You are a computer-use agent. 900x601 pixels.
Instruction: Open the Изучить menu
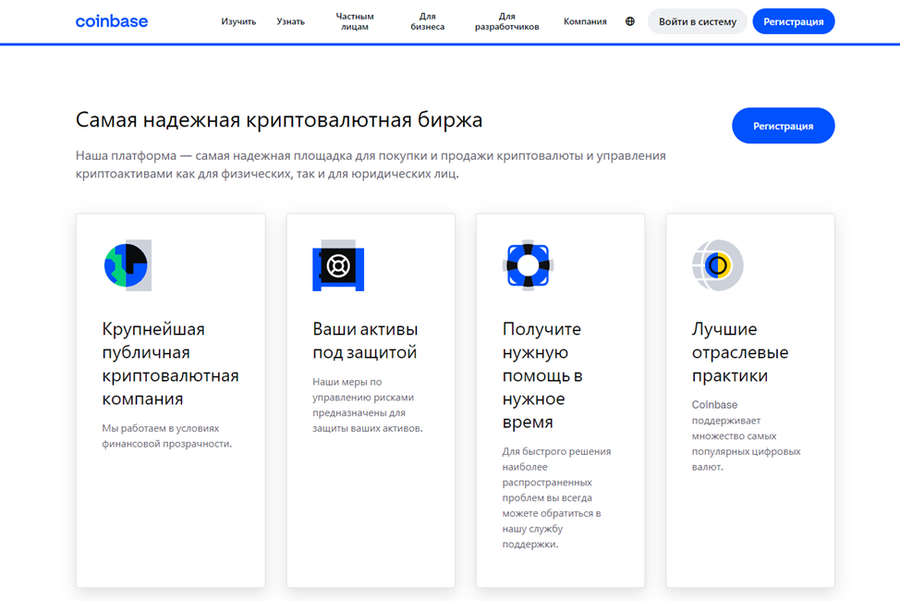pos(239,21)
